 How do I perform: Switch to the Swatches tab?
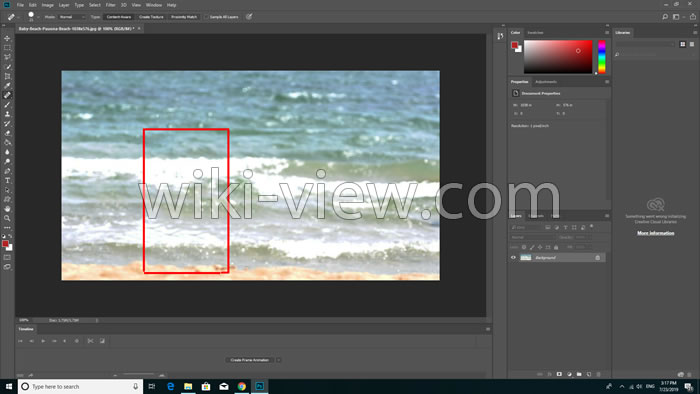[535, 33]
